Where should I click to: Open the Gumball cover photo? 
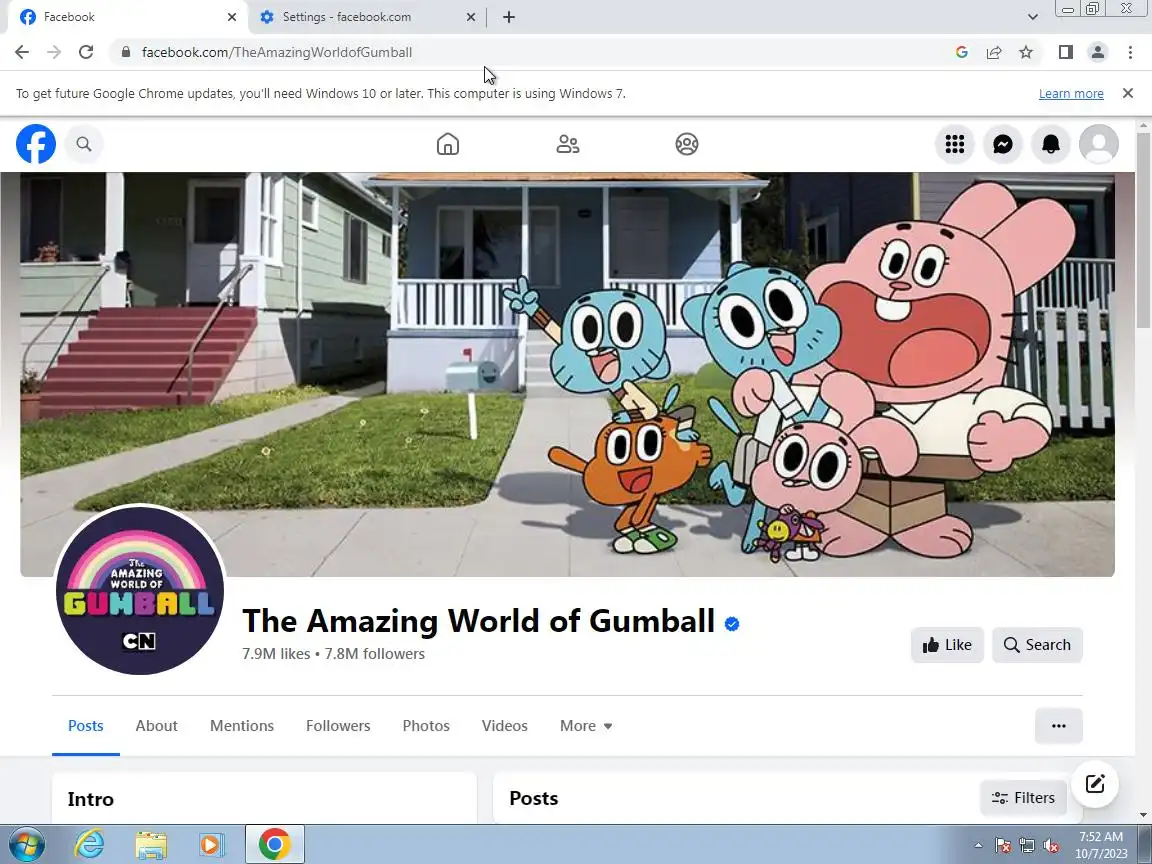567,374
